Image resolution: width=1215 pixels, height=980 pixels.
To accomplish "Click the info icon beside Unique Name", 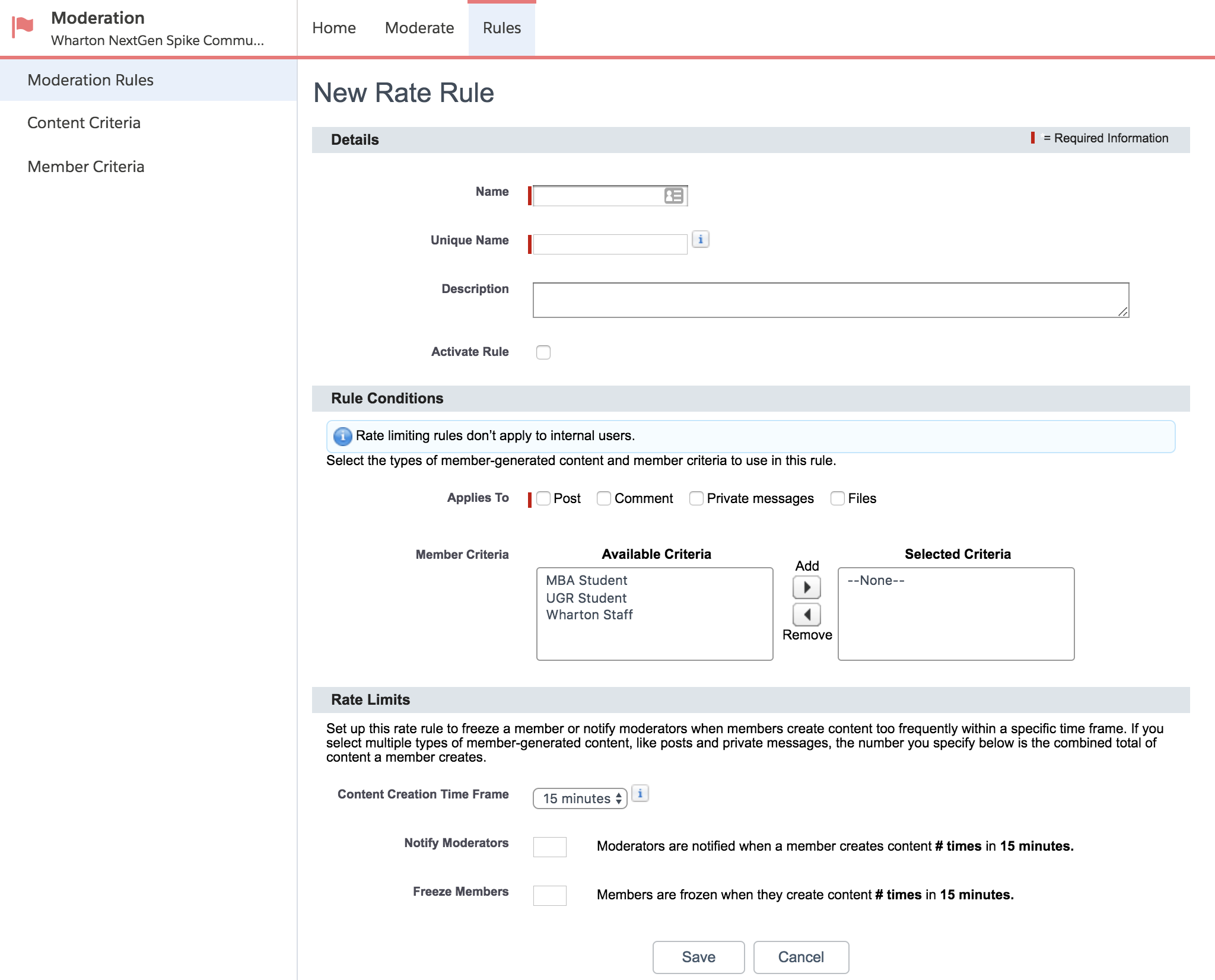I will pos(701,240).
